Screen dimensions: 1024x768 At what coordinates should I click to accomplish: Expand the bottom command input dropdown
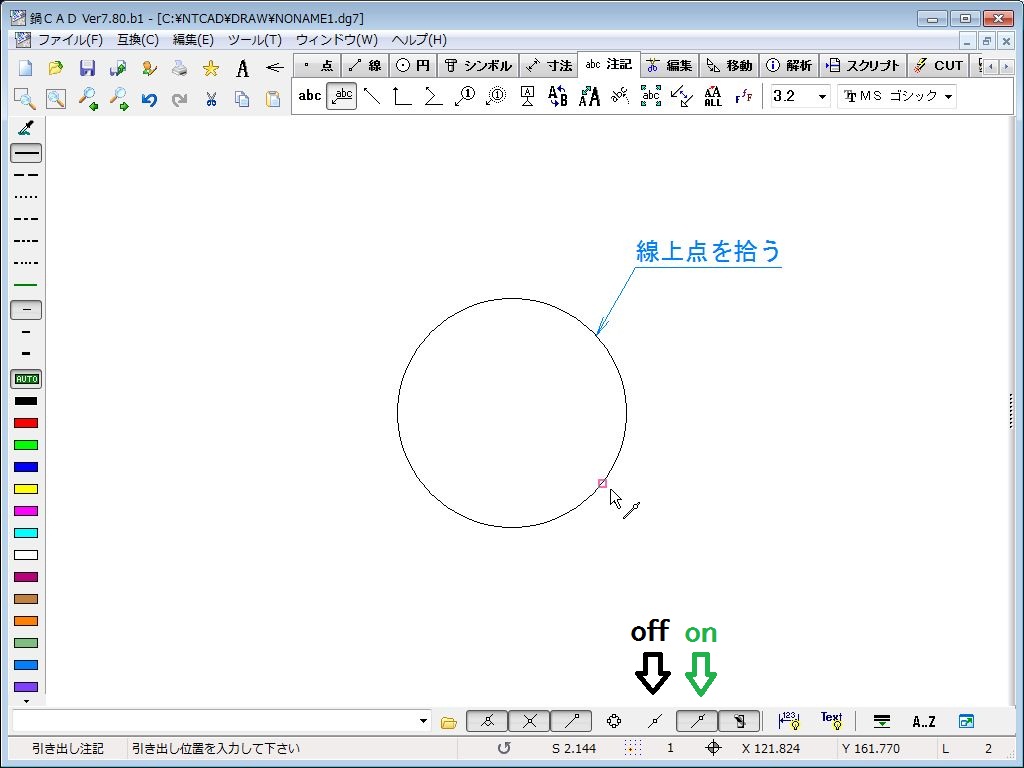(424, 721)
